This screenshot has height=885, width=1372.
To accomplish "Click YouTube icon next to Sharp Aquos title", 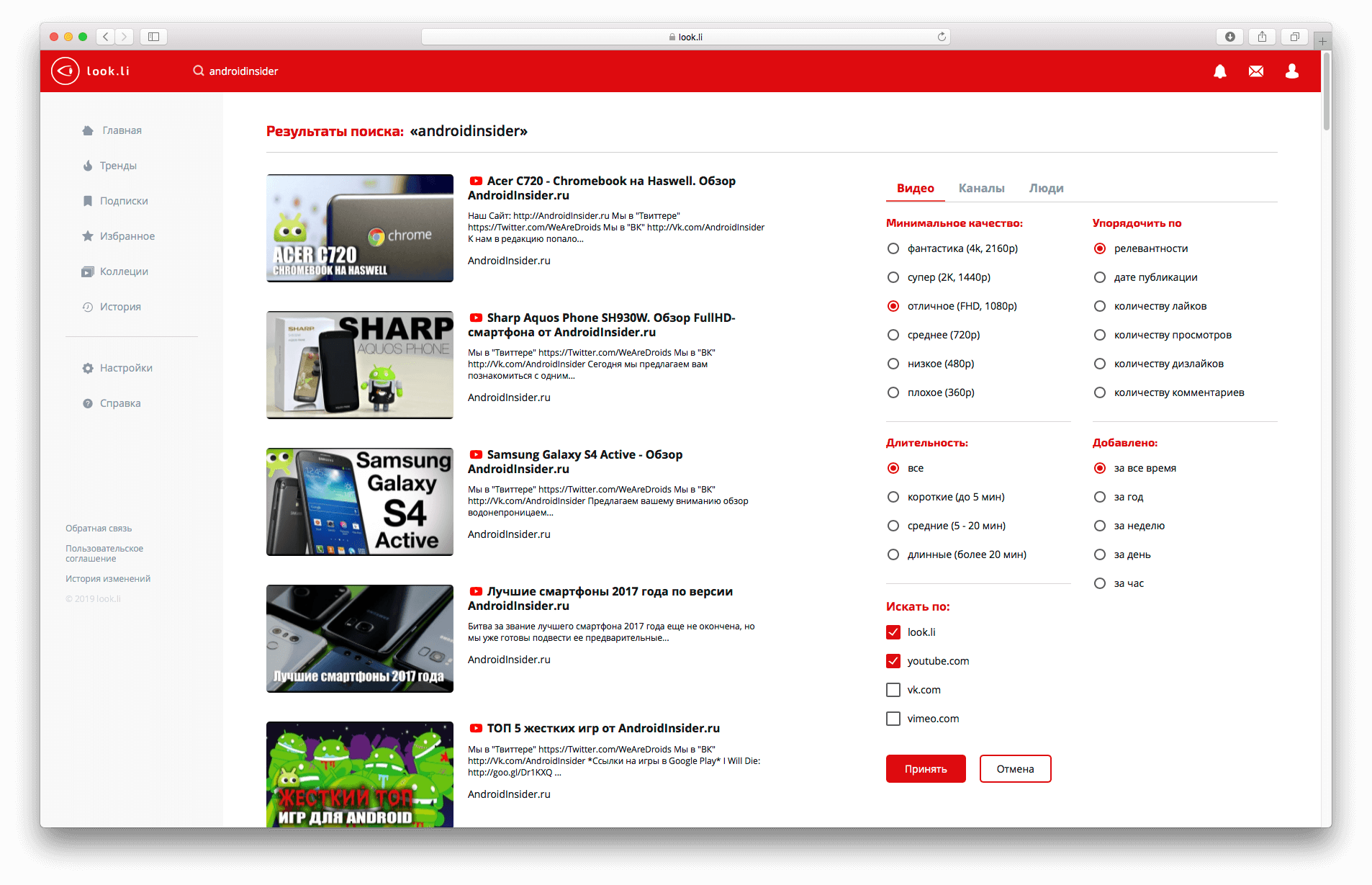I will [x=476, y=318].
